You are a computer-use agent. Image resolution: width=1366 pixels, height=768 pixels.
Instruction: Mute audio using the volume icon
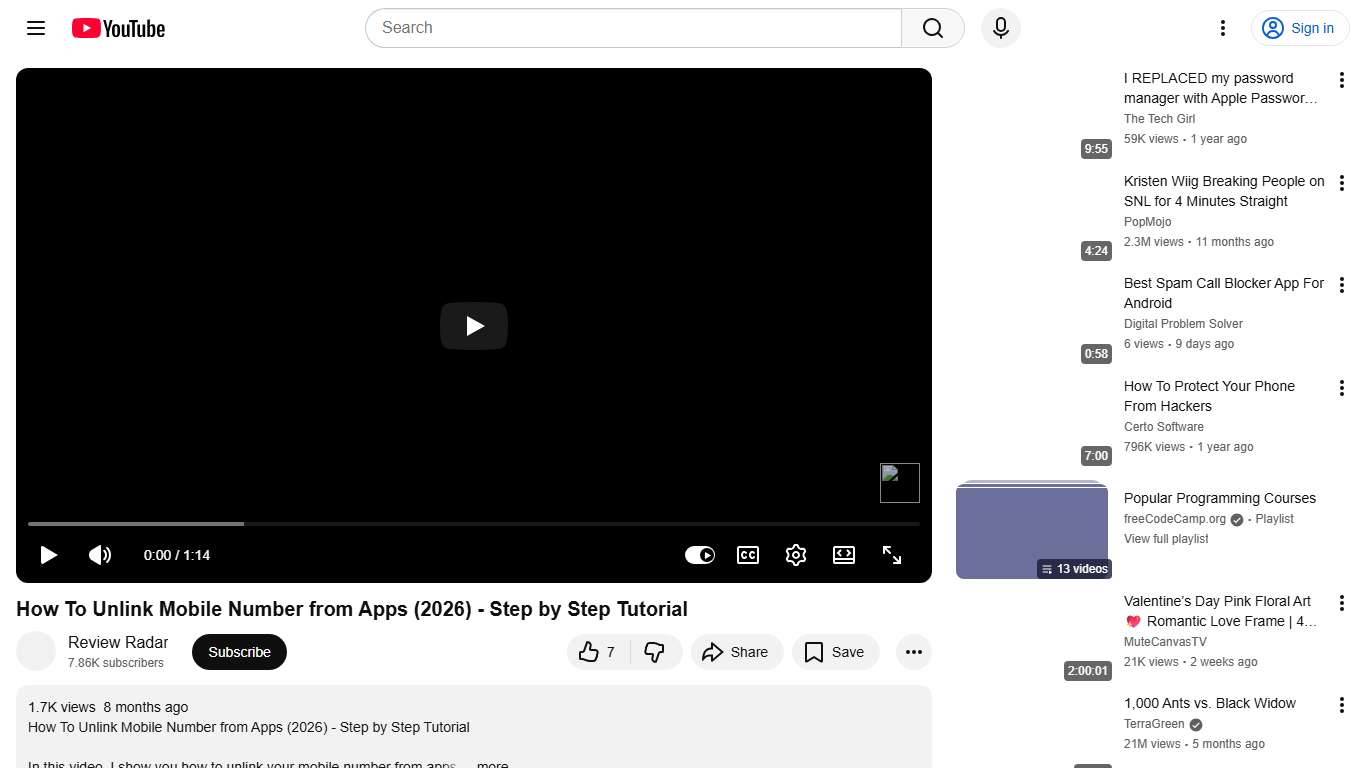pos(100,555)
